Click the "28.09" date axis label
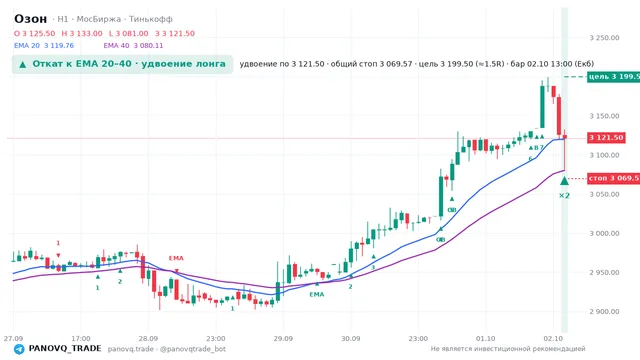Screen dimensions: 640x360 (148, 339)
